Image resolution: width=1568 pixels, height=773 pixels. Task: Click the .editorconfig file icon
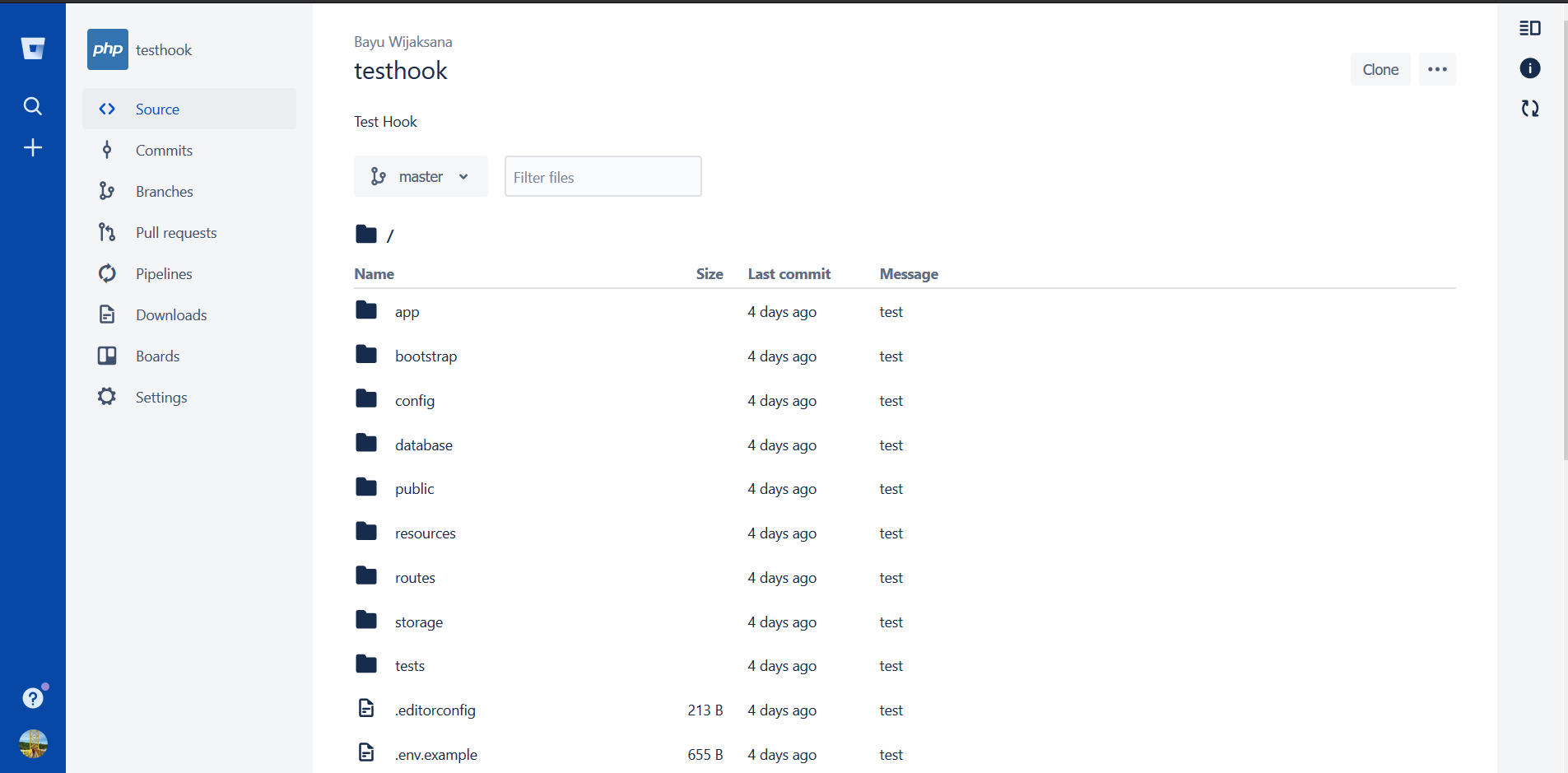coord(366,708)
